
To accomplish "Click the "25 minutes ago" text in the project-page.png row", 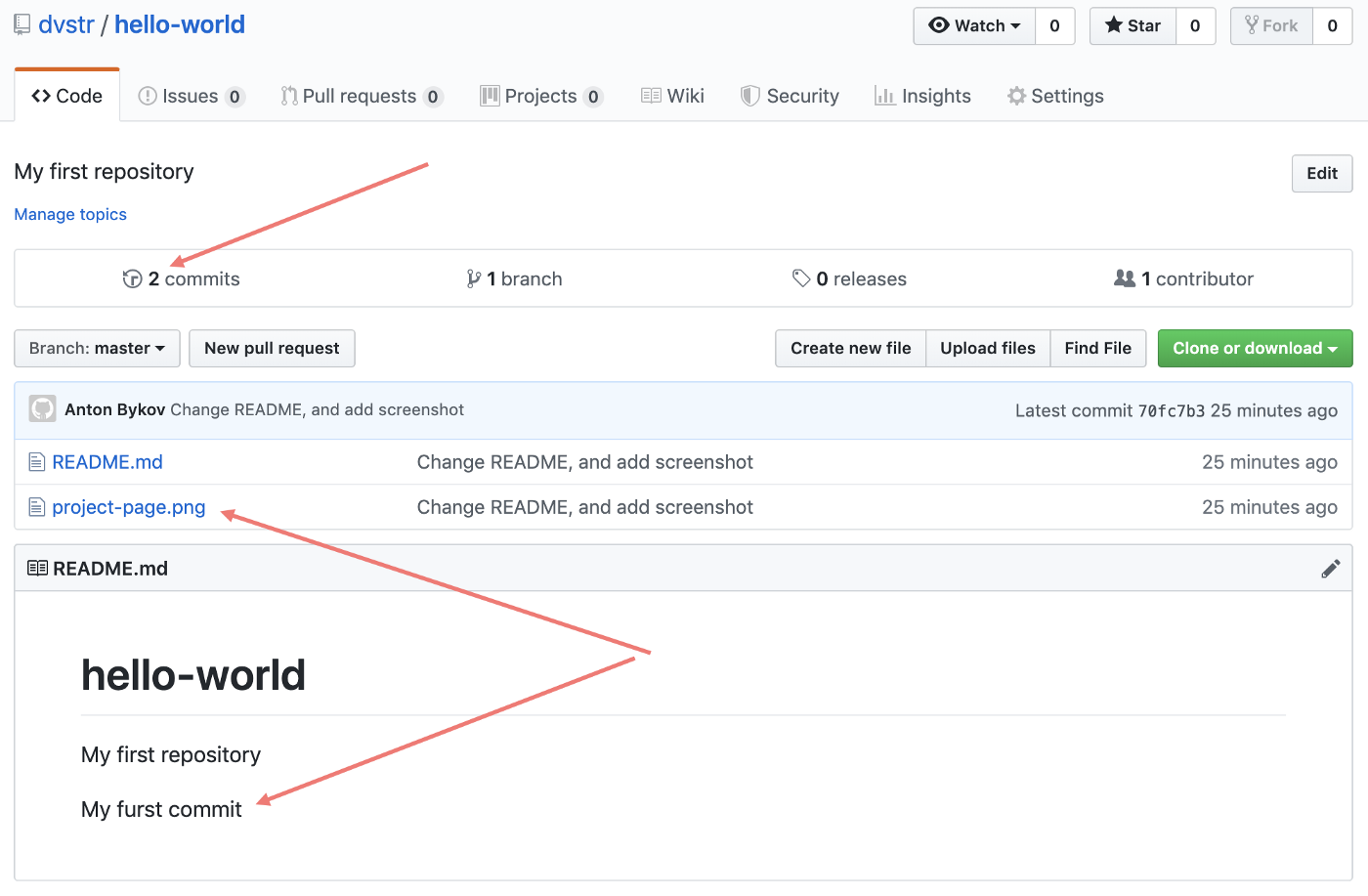I will (x=1269, y=507).
